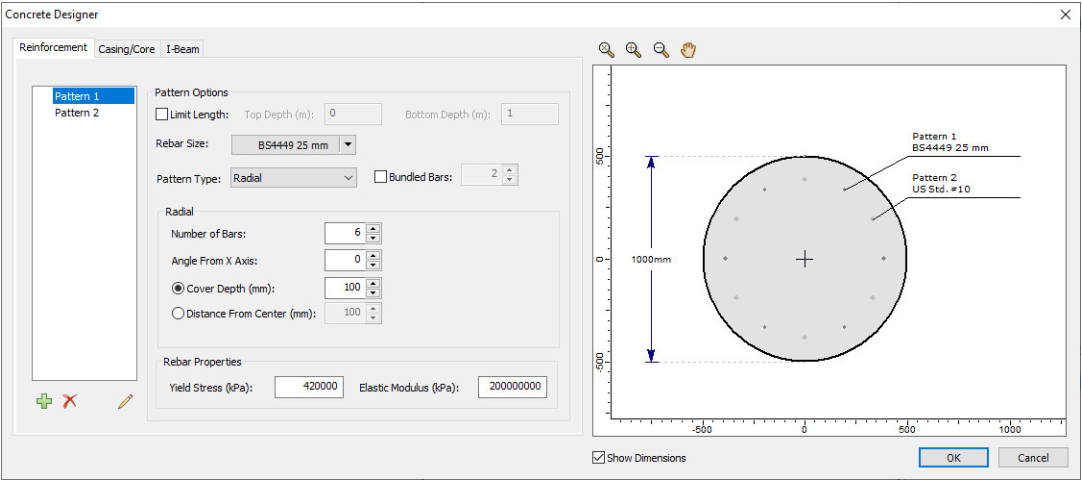The width and height of the screenshot is (1082, 481).
Task: Decrease Angle From X Axis value
Action: (x=373, y=265)
